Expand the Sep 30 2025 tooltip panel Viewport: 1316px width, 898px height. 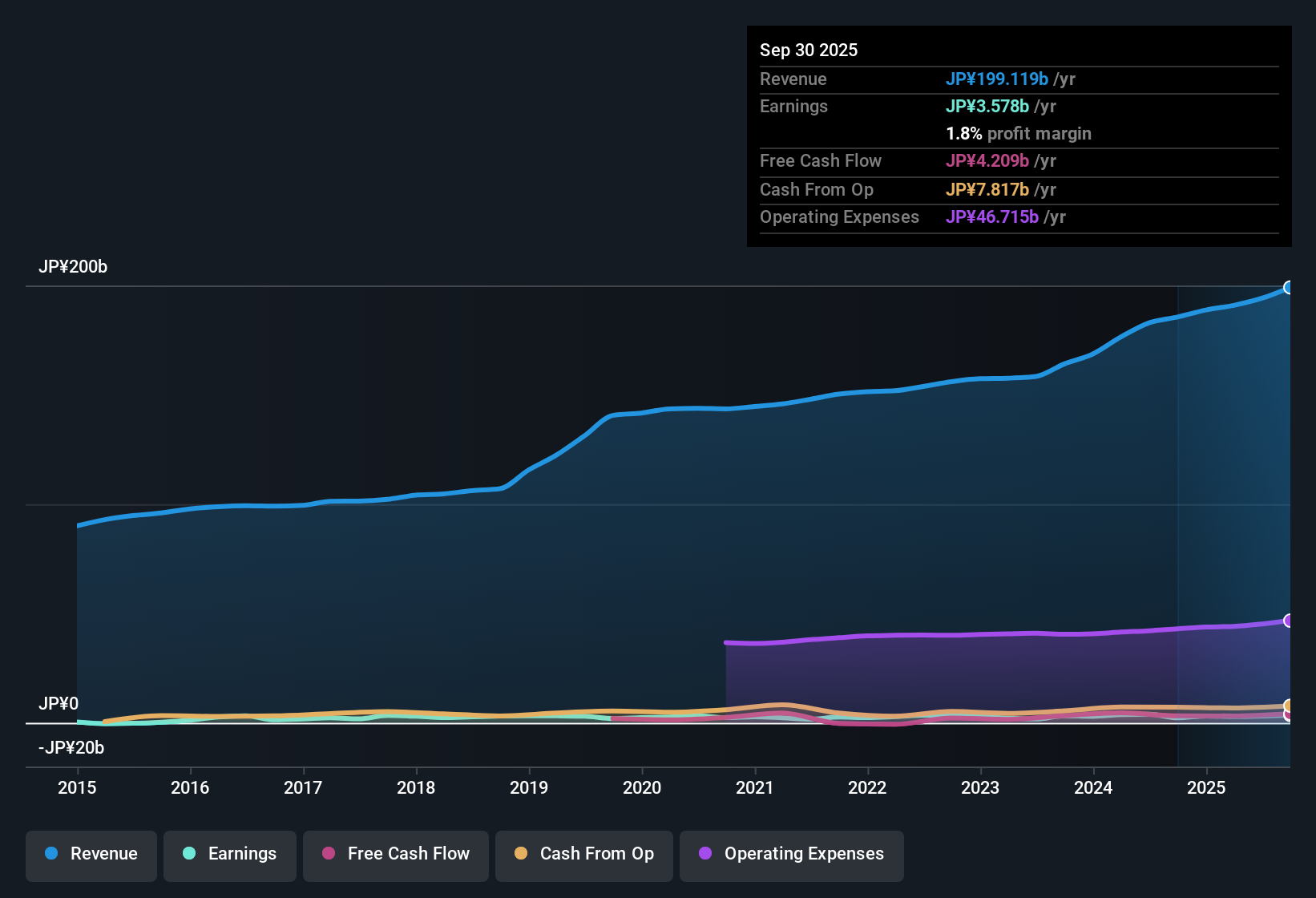pos(1019,135)
